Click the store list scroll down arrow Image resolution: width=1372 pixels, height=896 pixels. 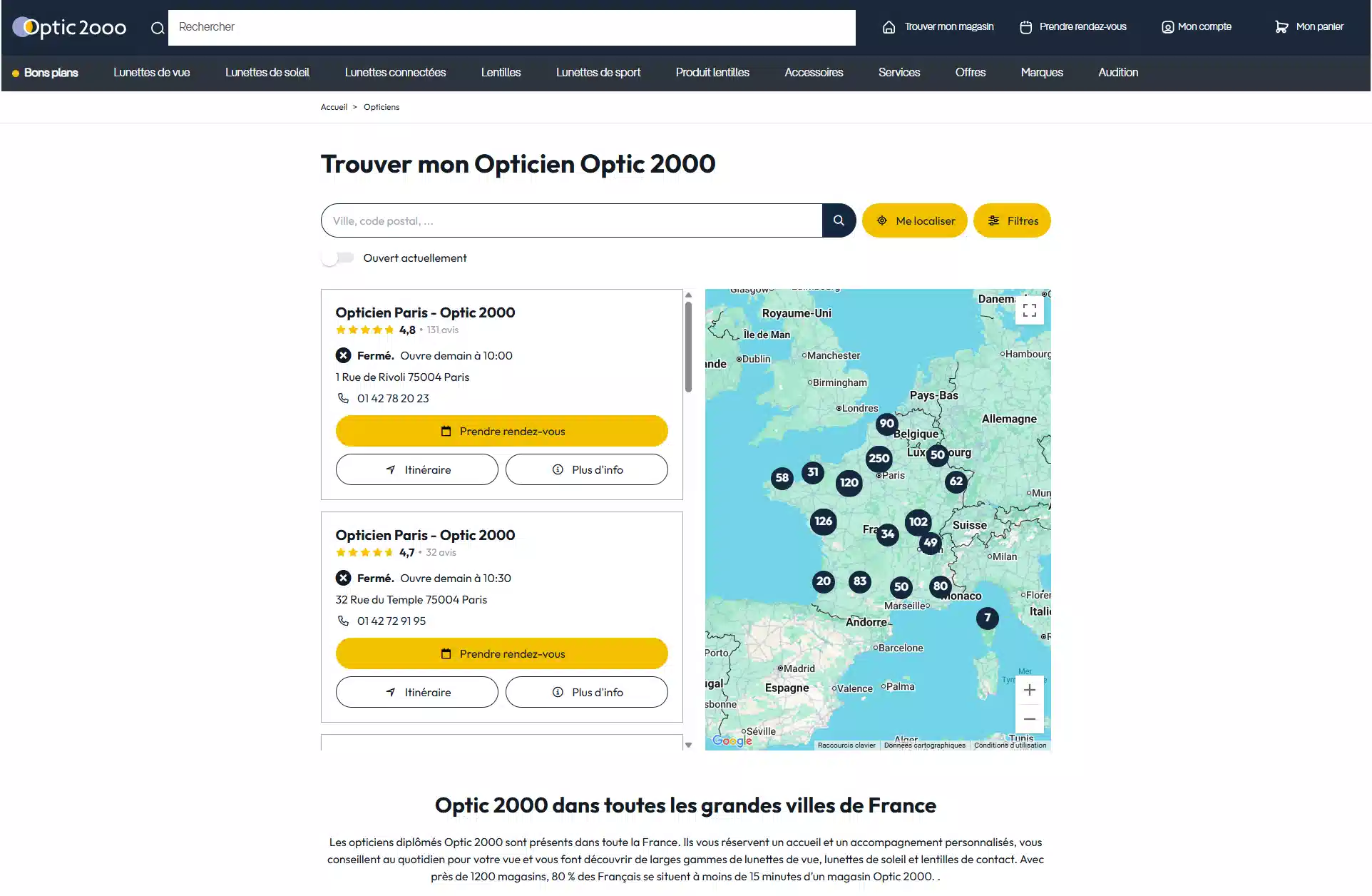[688, 745]
